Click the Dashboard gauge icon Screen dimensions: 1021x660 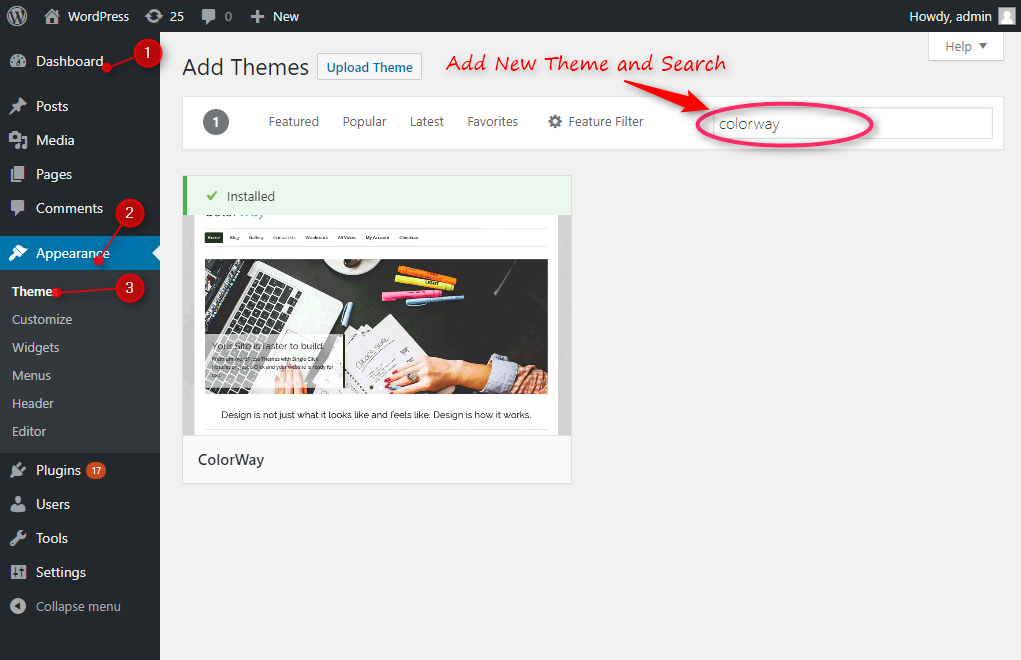[18, 61]
